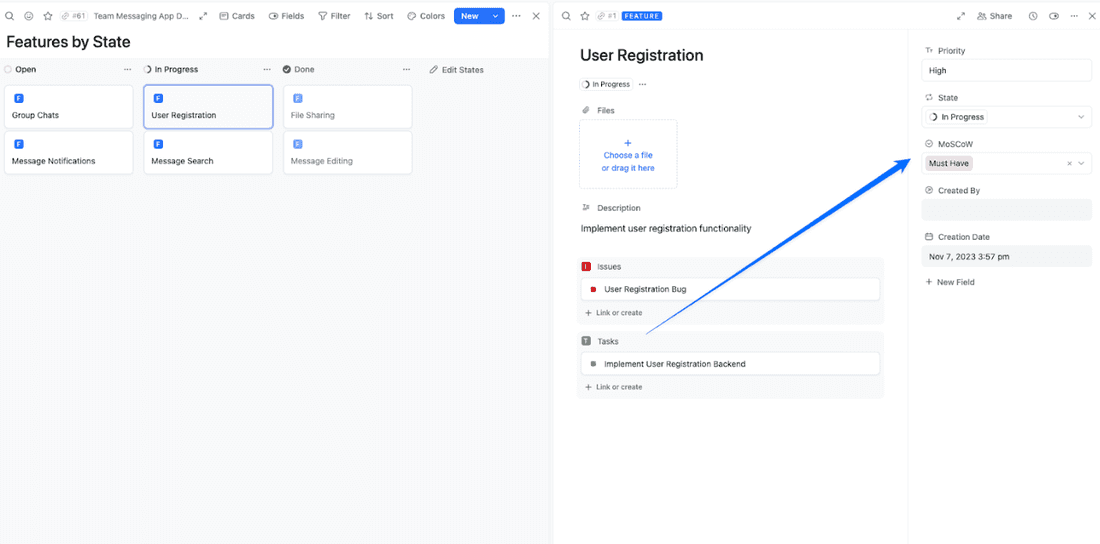
Task: Click Link or create under Tasks
Action: pyautogui.click(x=614, y=387)
